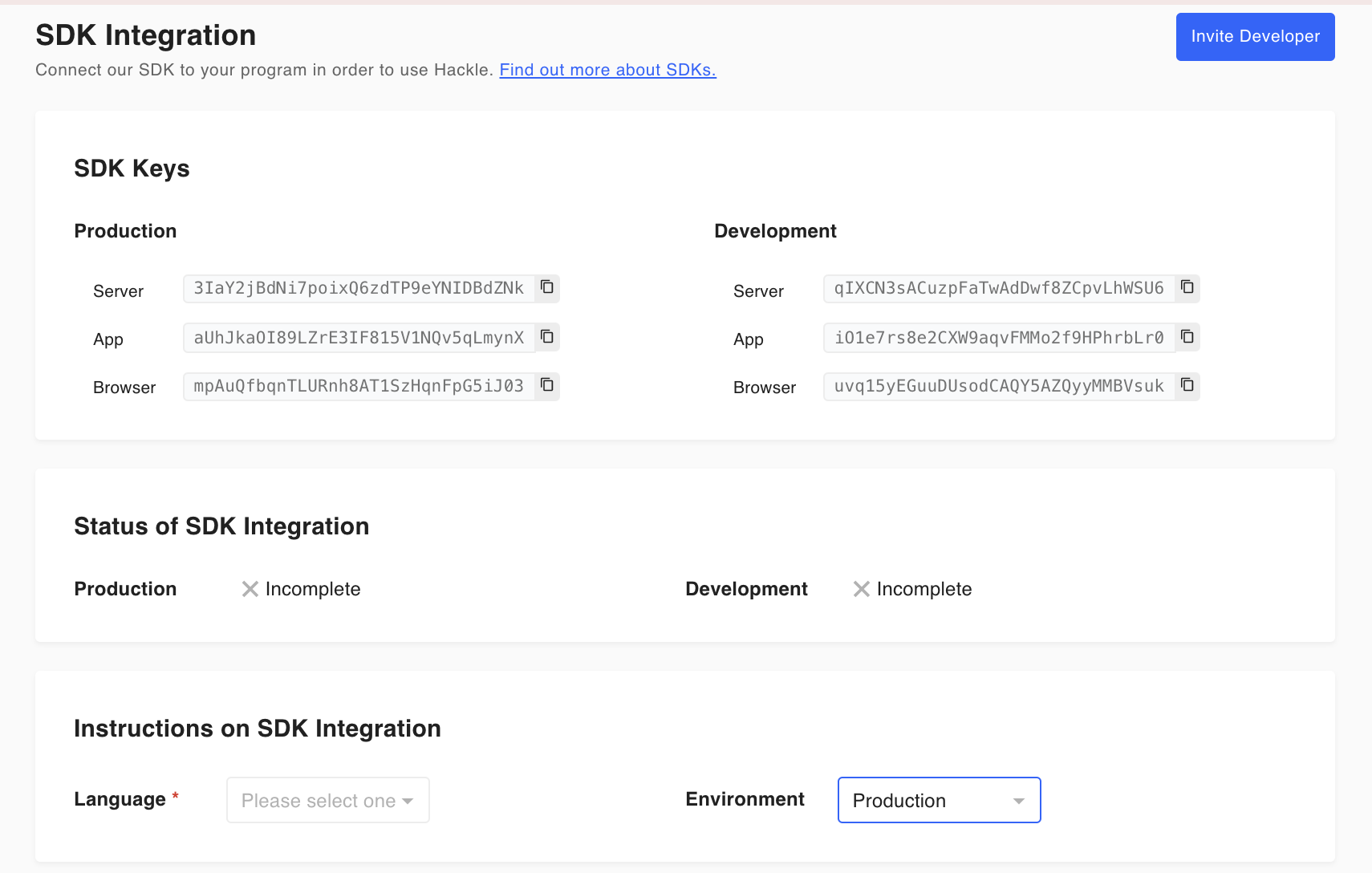Click the Development Incomplete status text
The height and width of the screenshot is (873, 1372).
924,589
